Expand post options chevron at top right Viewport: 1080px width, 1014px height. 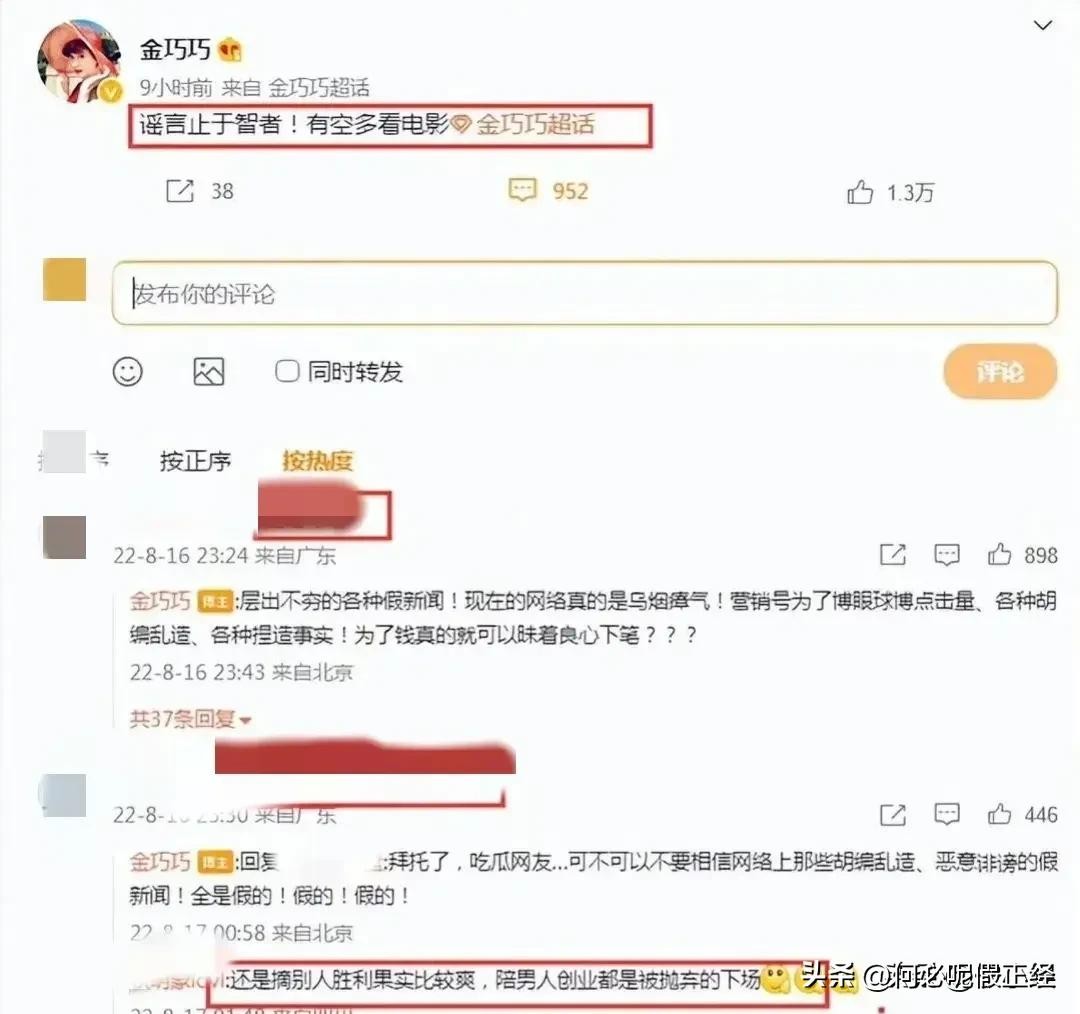point(1043,25)
